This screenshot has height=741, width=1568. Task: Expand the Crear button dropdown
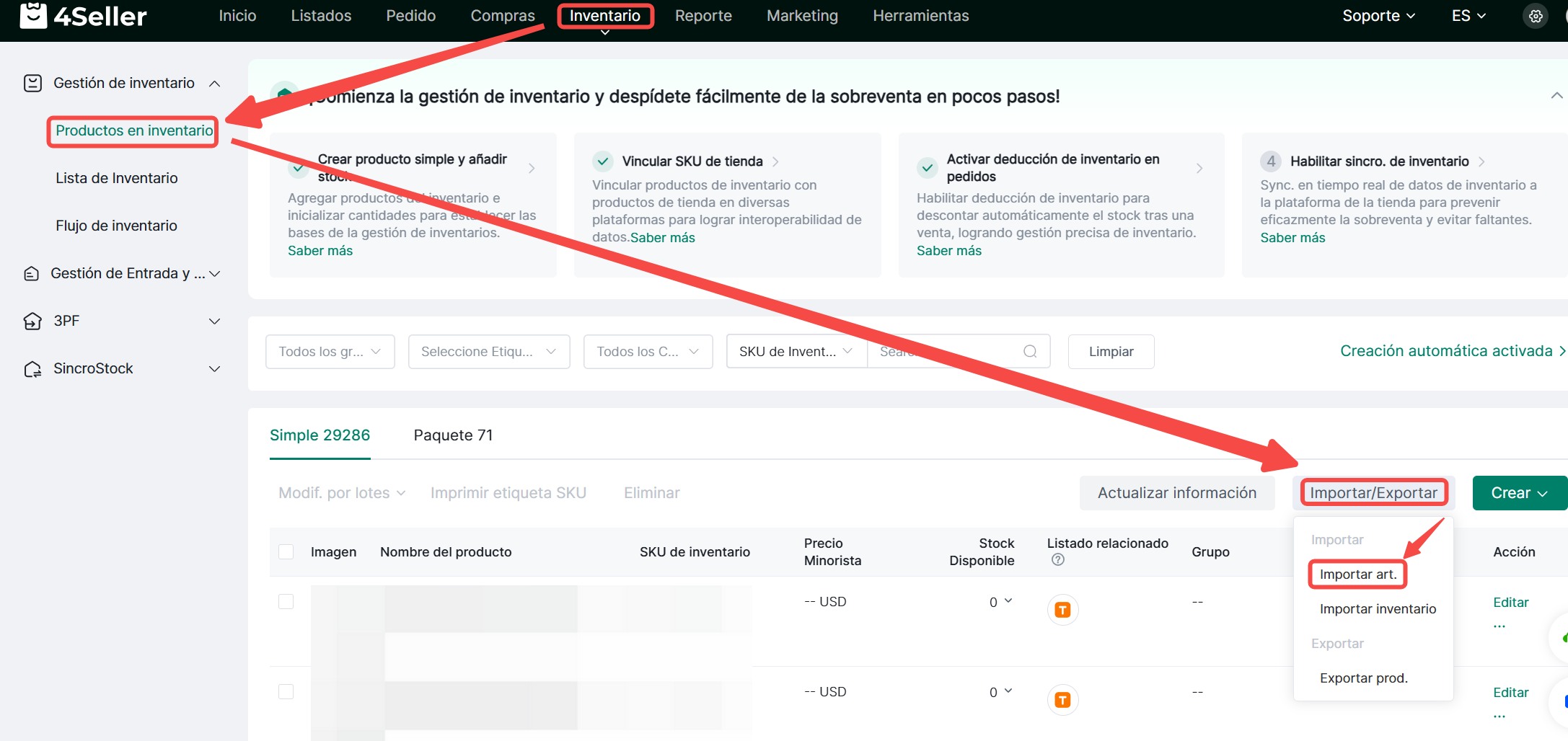tap(1519, 493)
